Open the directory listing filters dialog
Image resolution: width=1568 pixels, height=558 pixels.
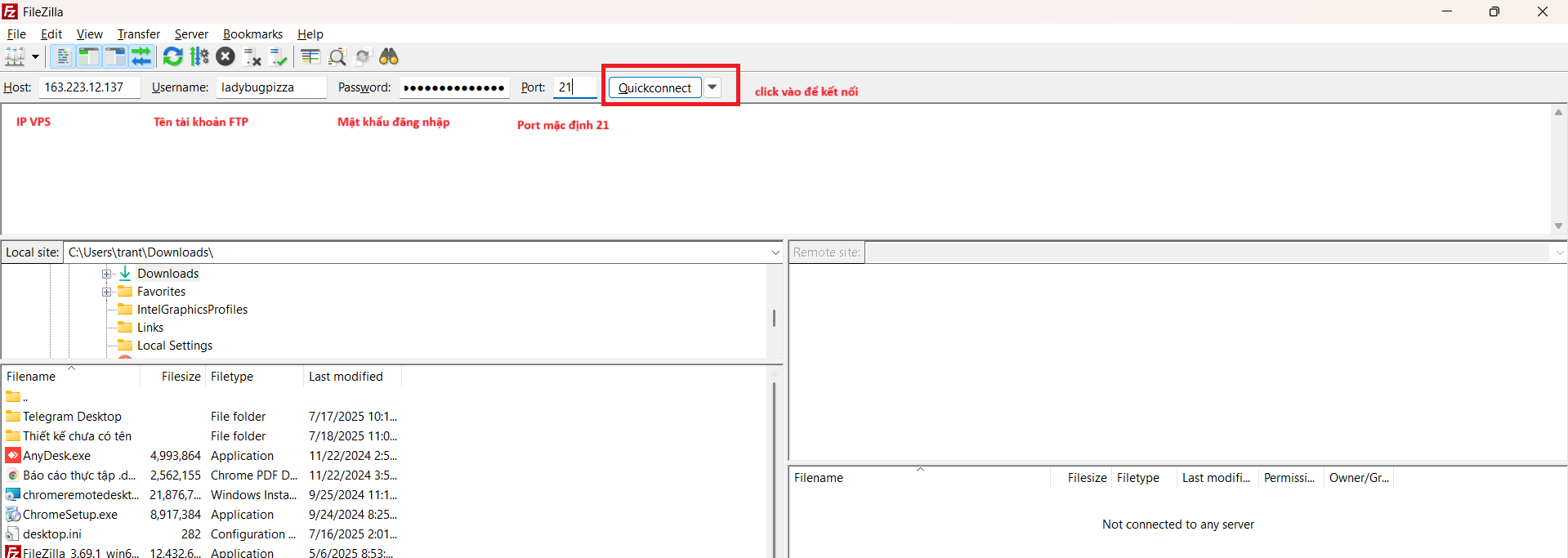tap(310, 56)
